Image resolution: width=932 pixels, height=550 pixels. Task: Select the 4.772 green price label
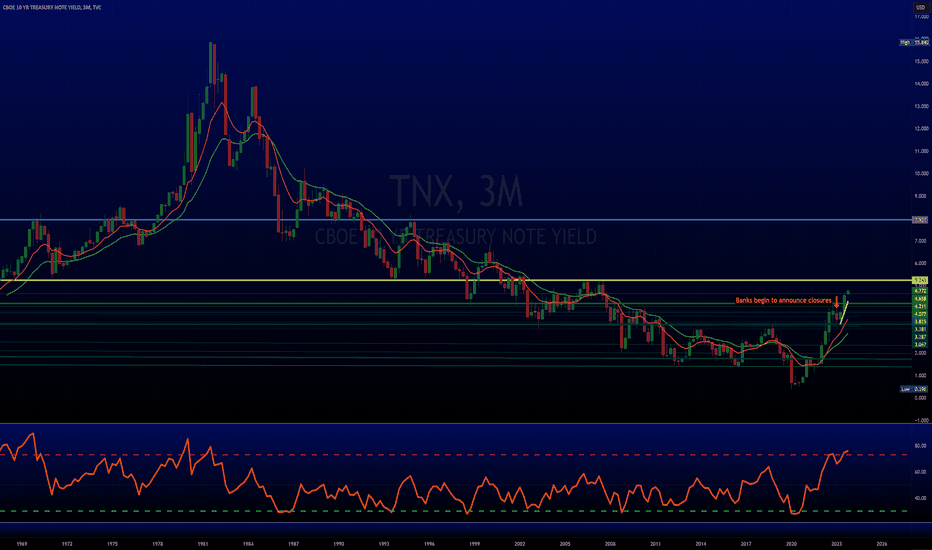920,291
